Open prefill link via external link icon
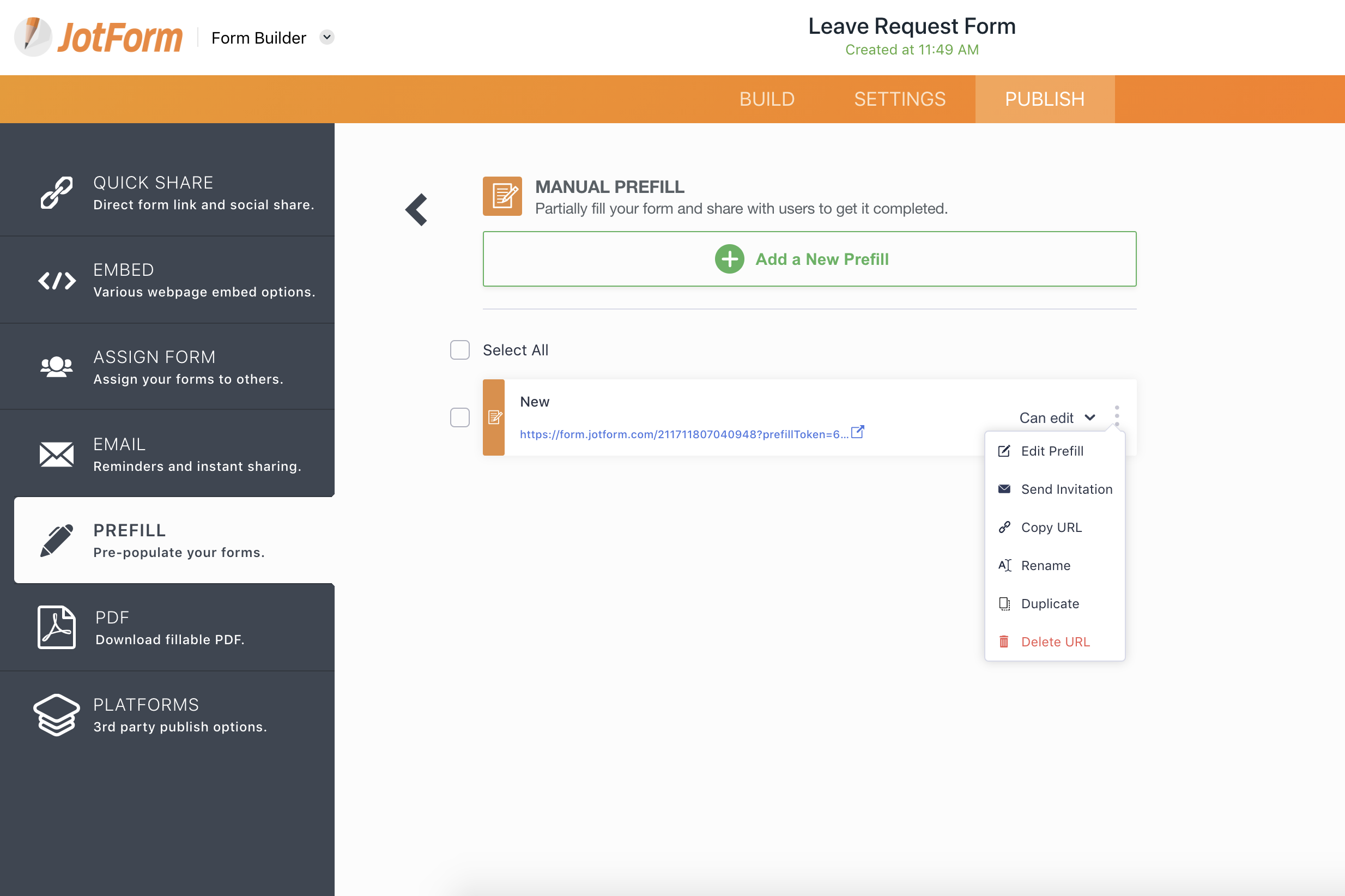 (858, 432)
